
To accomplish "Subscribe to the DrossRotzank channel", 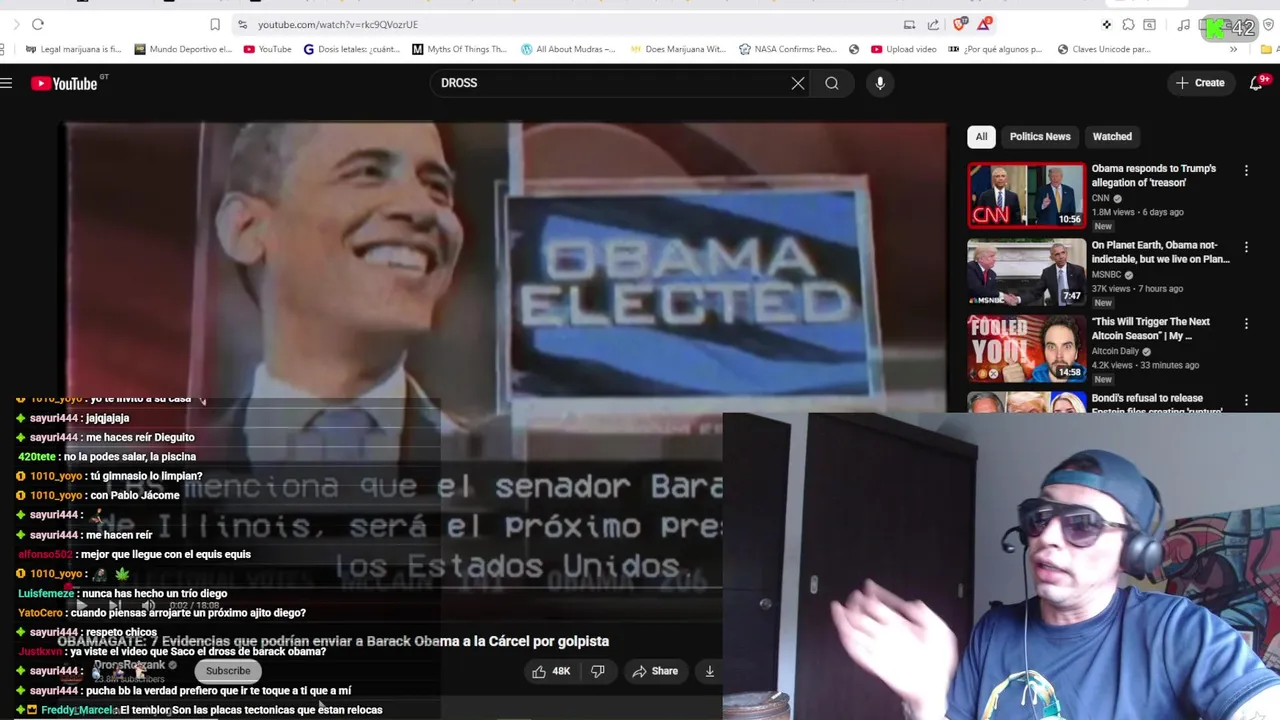I will (x=228, y=671).
